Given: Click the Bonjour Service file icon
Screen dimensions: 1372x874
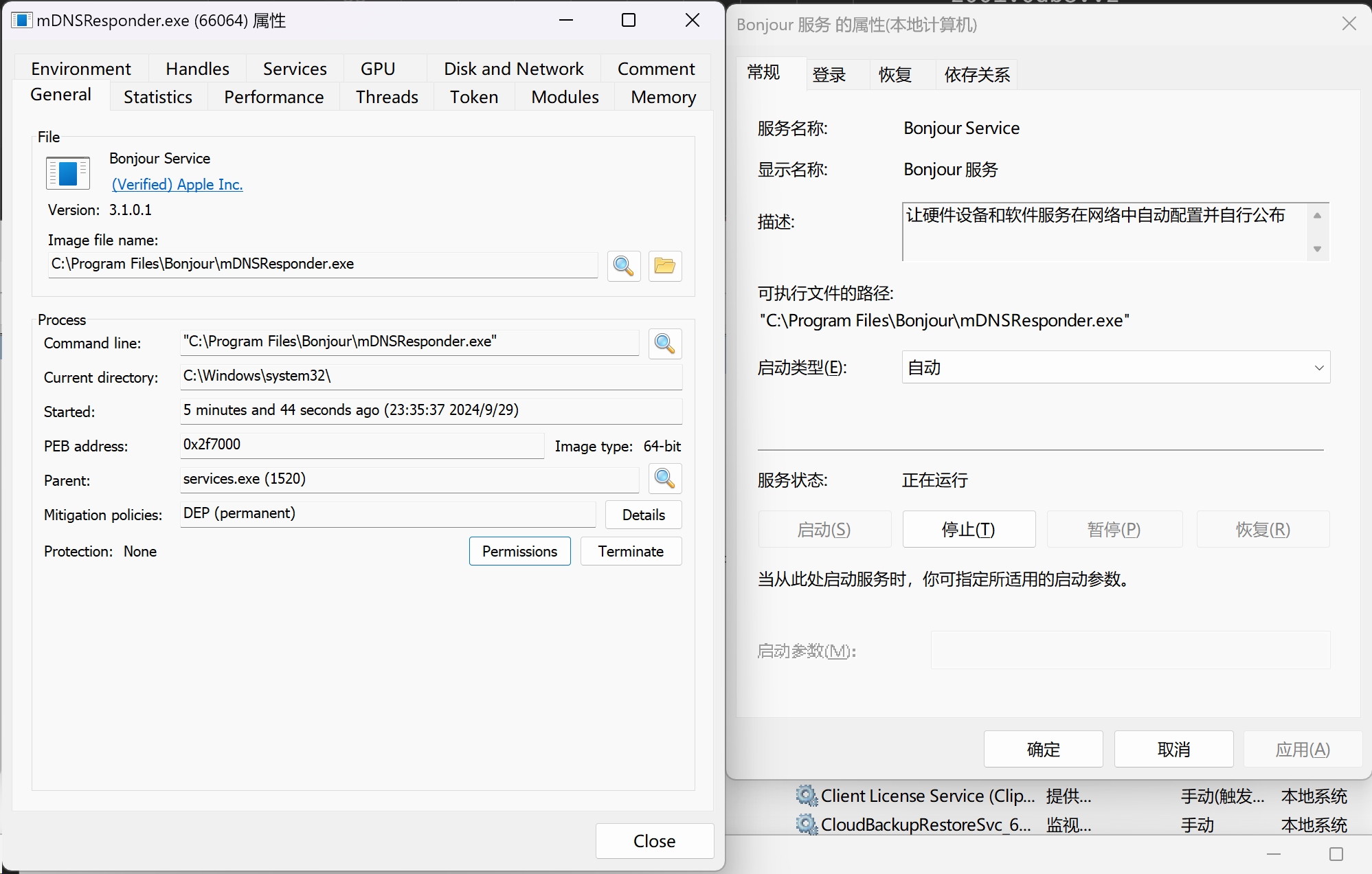Looking at the screenshot, I should click(x=67, y=173).
